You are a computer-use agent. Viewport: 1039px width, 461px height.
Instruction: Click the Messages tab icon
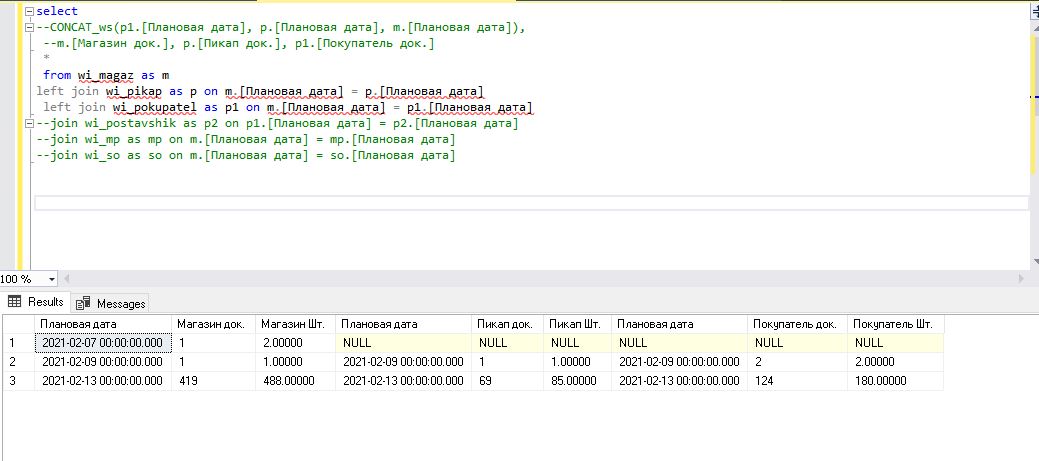pyautogui.click(x=83, y=303)
